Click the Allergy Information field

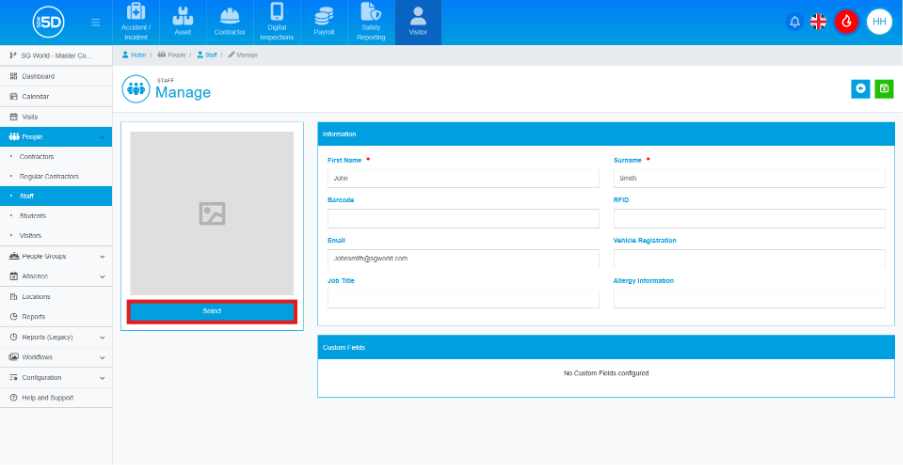coord(749,299)
